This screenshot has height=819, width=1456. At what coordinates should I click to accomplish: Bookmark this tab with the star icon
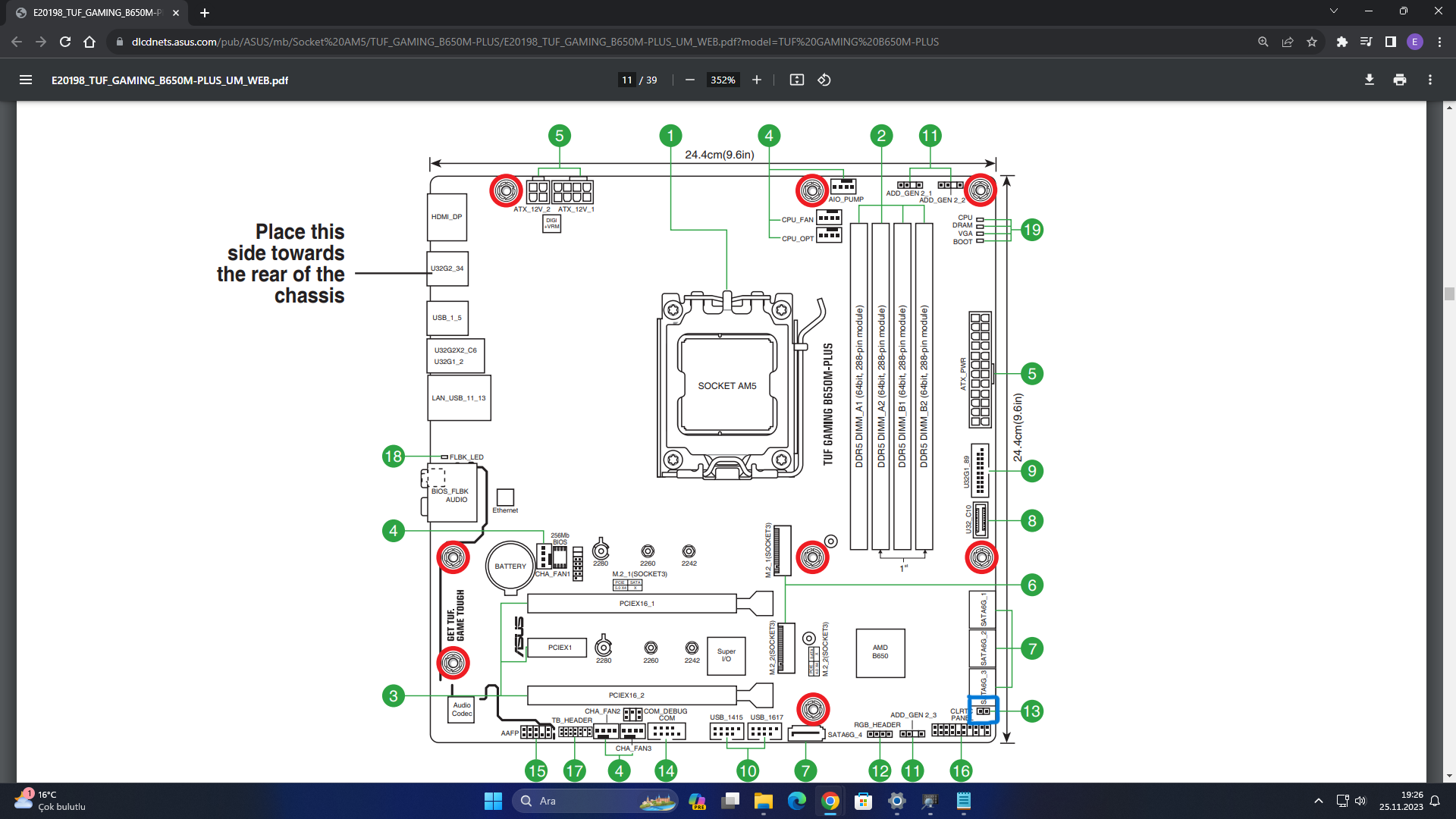click(x=1312, y=42)
